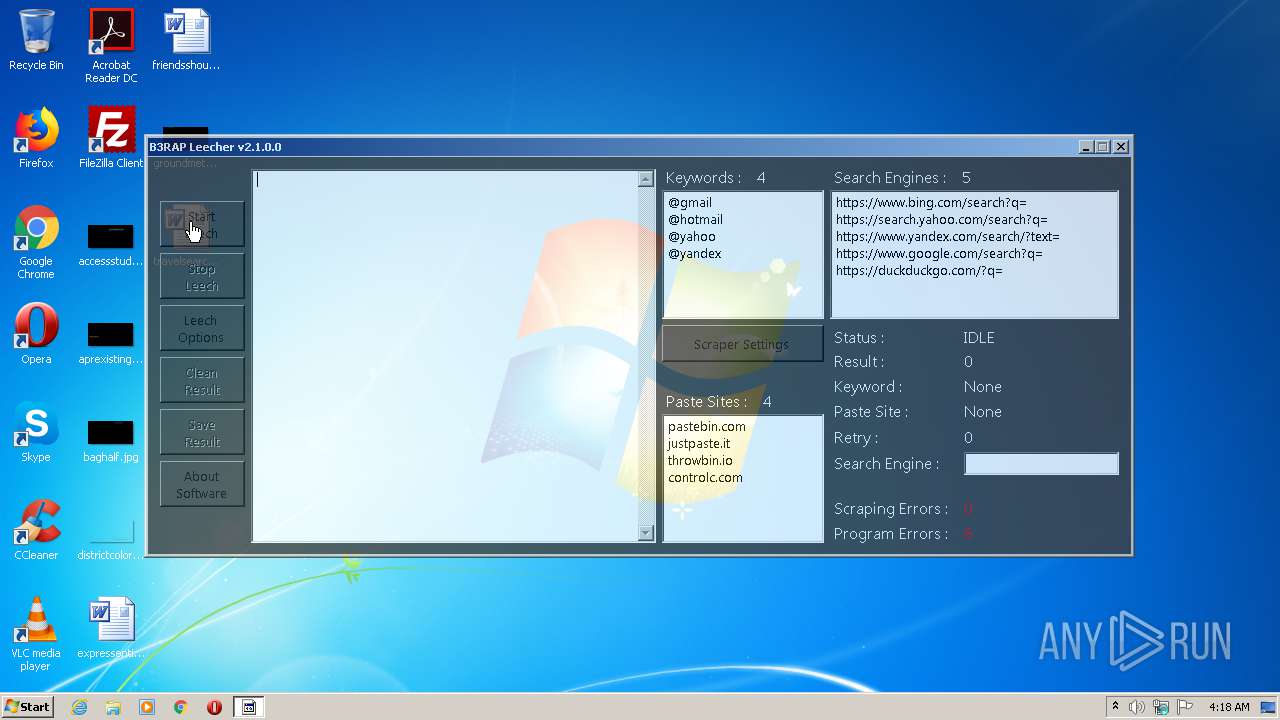Click the taskbar clock 4:18 AM
Image resolution: width=1280 pixels, height=720 pixels.
point(1229,707)
